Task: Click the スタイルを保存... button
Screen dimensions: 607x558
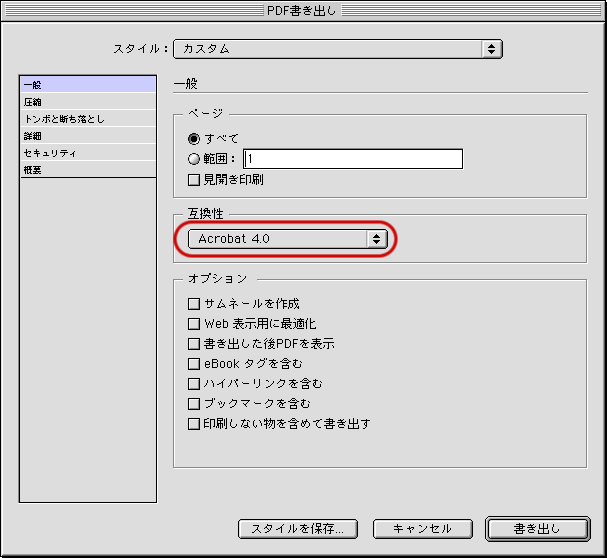Action: coord(298,529)
